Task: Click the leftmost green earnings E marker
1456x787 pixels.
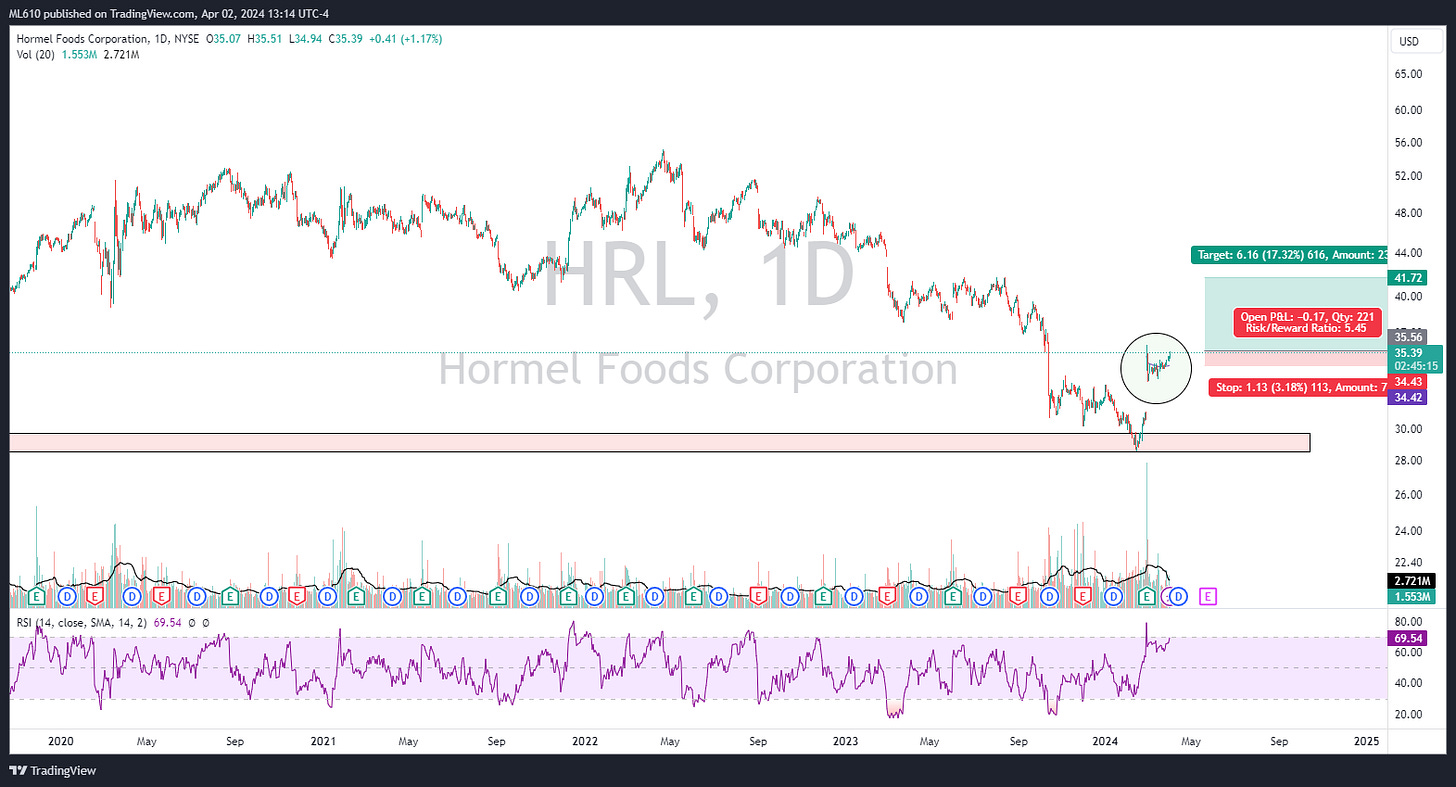Action: click(x=37, y=596)
